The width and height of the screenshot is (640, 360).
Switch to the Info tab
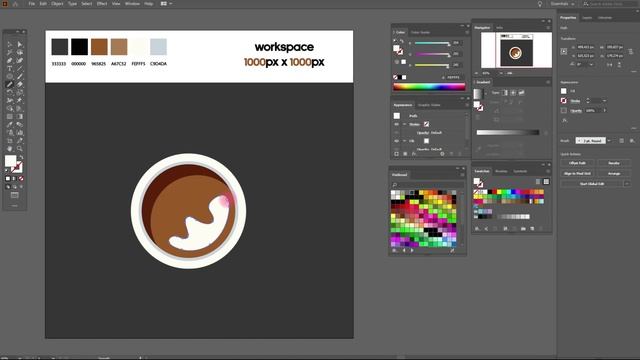[499, 28]
